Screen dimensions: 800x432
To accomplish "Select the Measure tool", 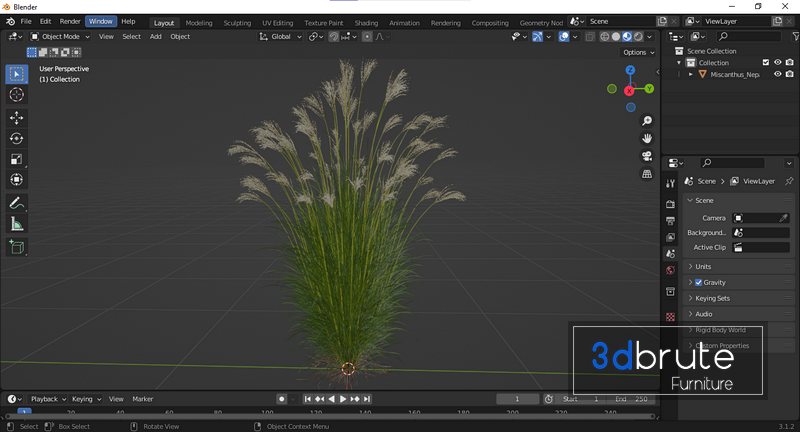I will point(16,223).
